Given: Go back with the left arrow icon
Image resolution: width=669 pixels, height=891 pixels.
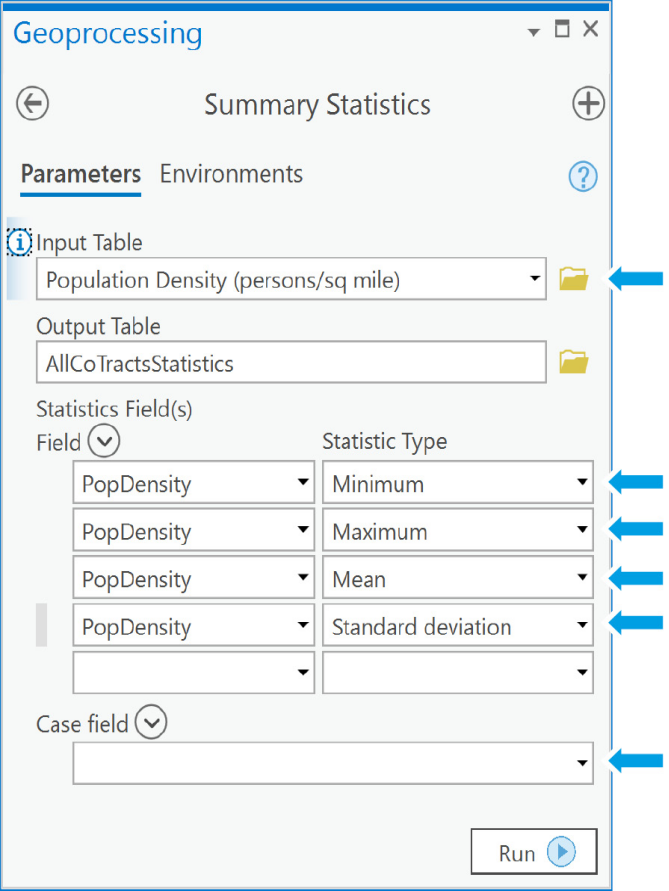Looking at the screenshot, I should coord(32,103).
